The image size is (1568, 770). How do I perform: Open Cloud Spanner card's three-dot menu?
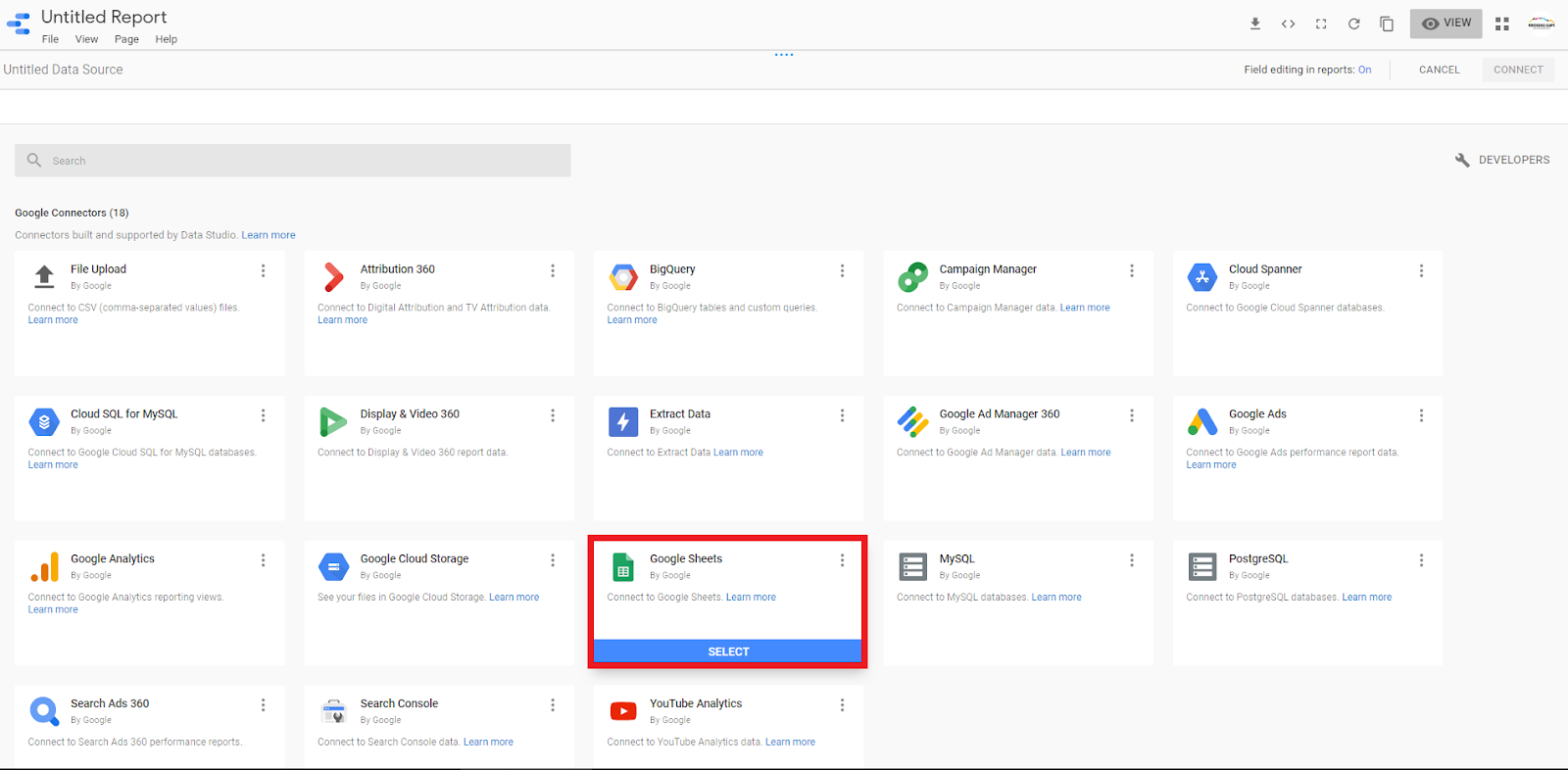pyautogui.click(x=1421, y=270)
